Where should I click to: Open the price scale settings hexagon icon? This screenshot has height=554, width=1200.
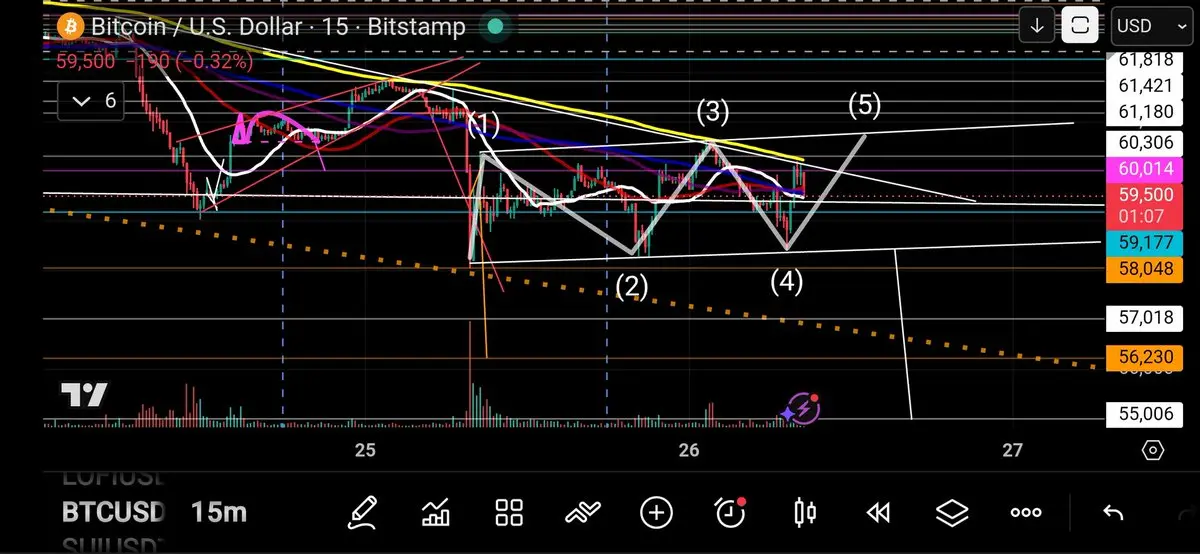pyautogui.click(x=1152, y=451)
